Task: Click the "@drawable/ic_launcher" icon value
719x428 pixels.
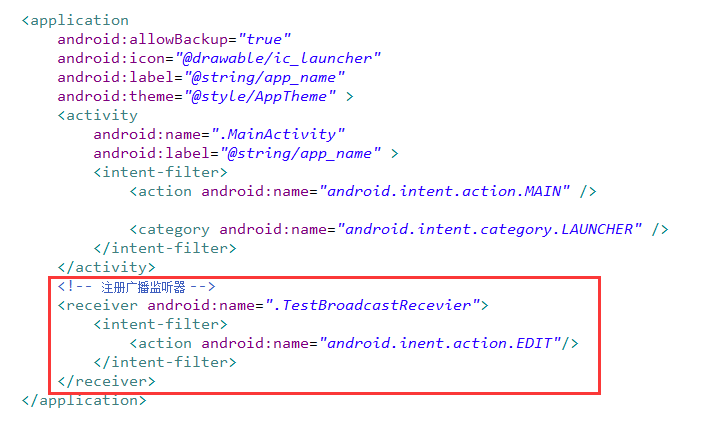Action: [278, 58]
